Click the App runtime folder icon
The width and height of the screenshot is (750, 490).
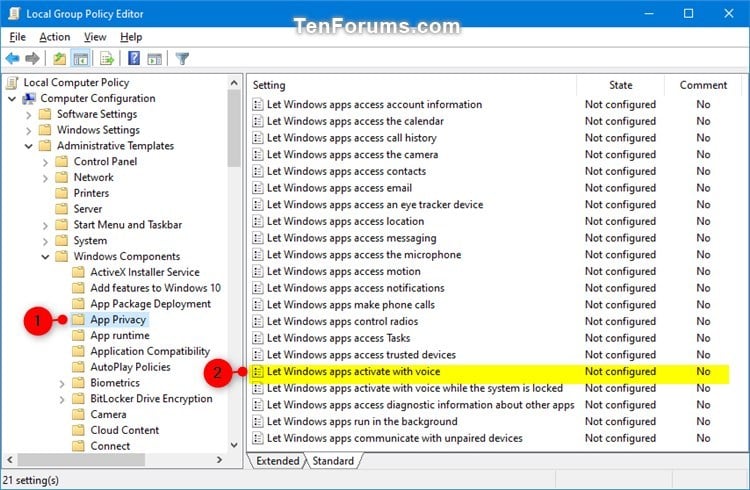point(78,335)
